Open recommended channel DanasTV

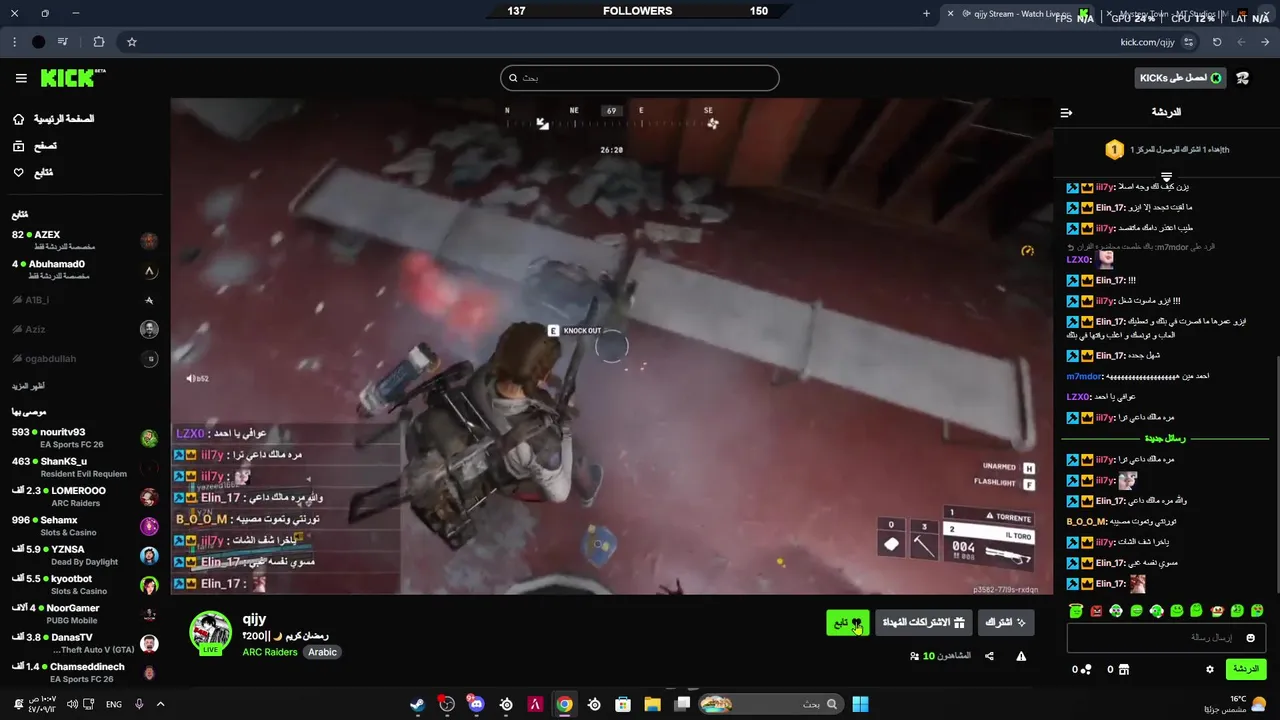point(85,643)
